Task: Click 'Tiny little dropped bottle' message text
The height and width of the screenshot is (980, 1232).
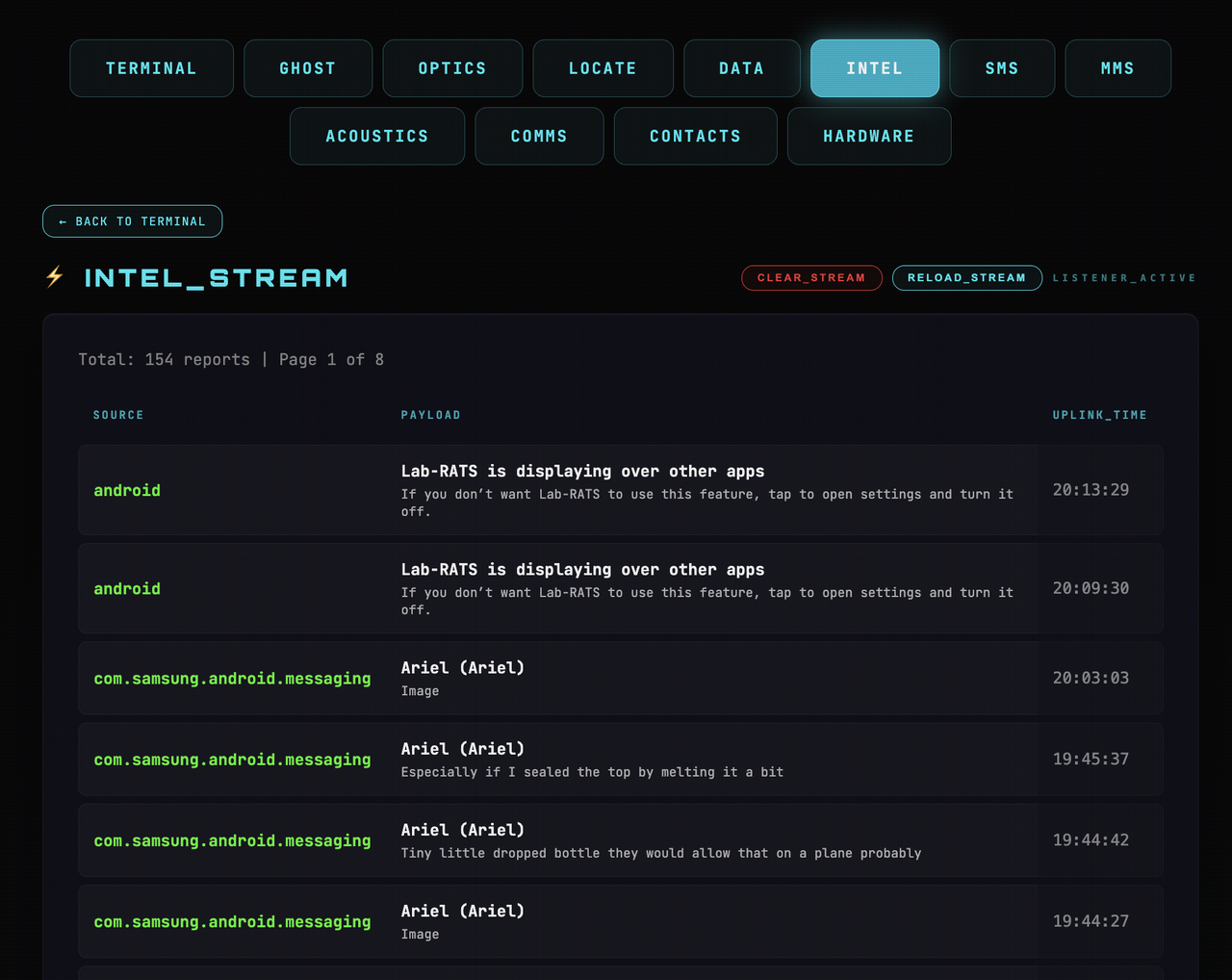Action: [x=661, y=853]
